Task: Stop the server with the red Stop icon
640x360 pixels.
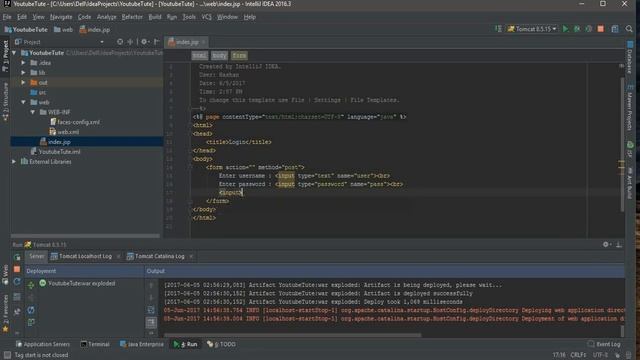Action: (x=600, y=29)
